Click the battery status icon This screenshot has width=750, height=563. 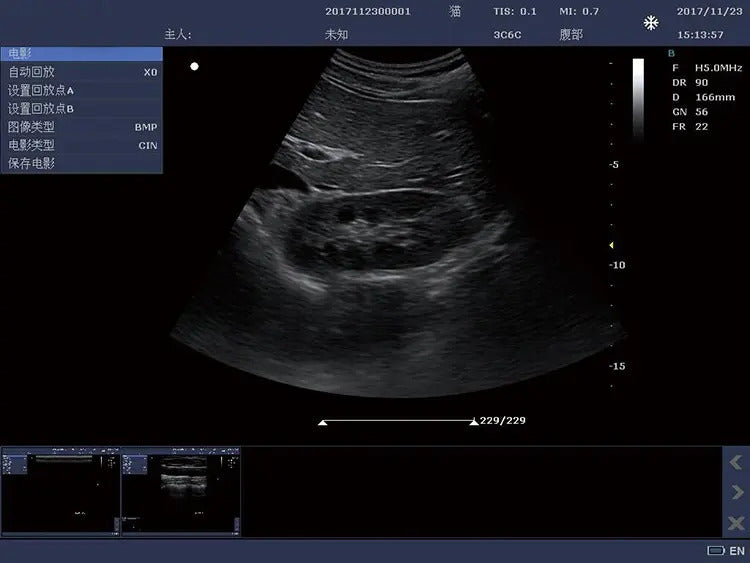point(715,551)
